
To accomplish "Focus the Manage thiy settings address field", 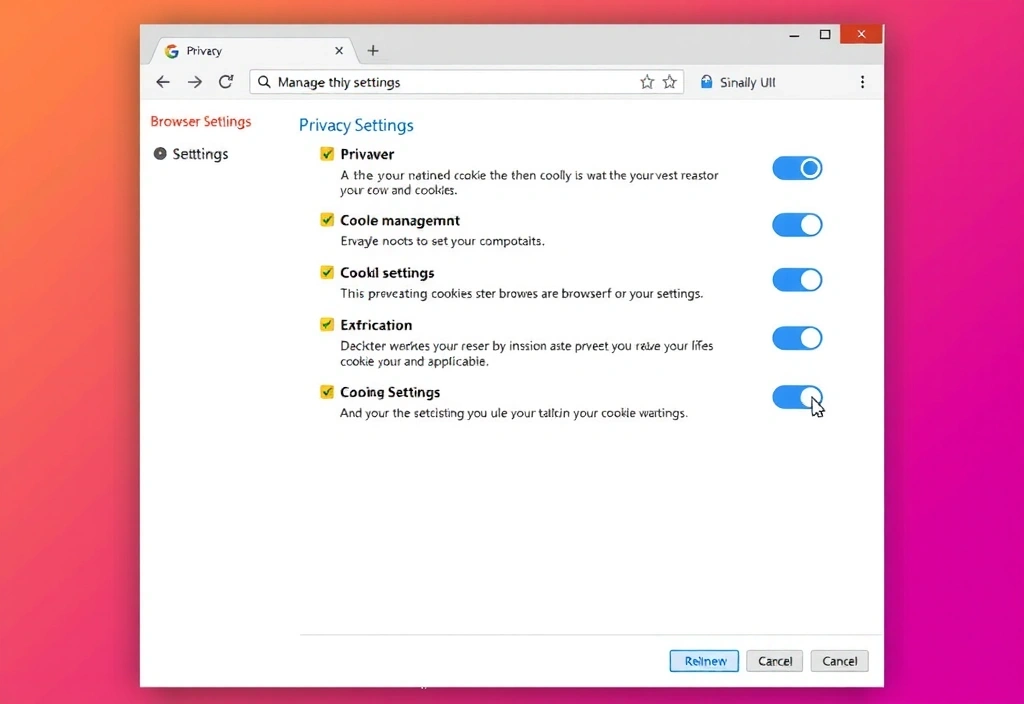I will pos(450,82).
